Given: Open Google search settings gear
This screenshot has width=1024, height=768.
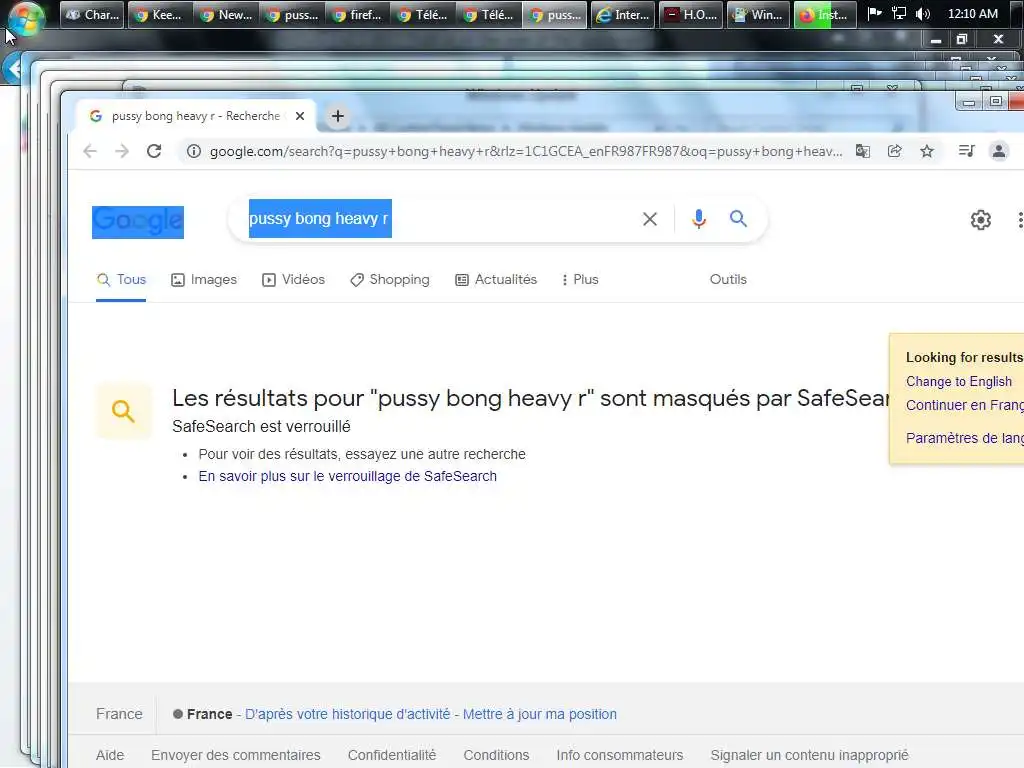Looking at the screenshot, I should click(980, 220).
